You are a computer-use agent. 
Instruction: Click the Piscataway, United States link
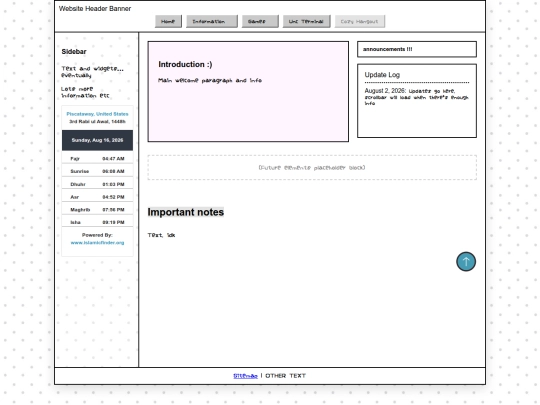[97, 114]
